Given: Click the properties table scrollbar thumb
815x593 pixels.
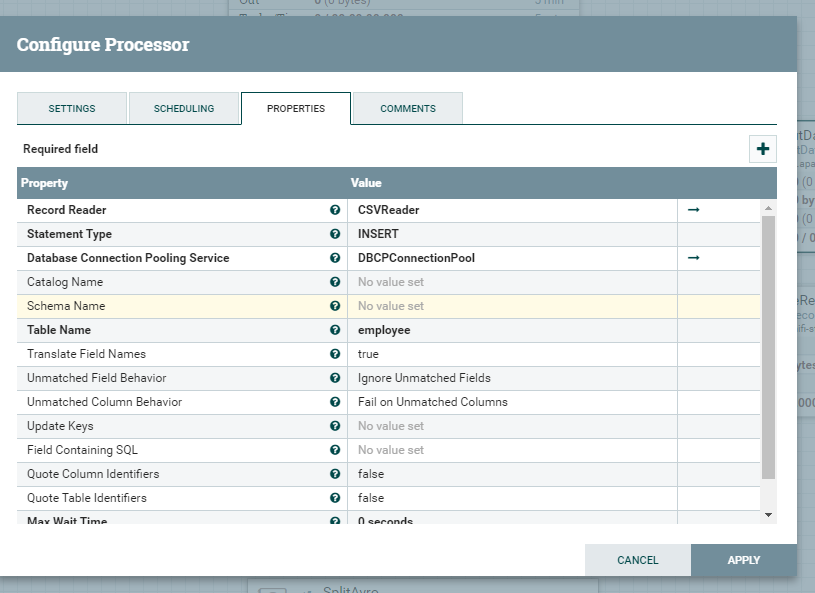Looking at the screenshot, I should click(x=768, y=347).
